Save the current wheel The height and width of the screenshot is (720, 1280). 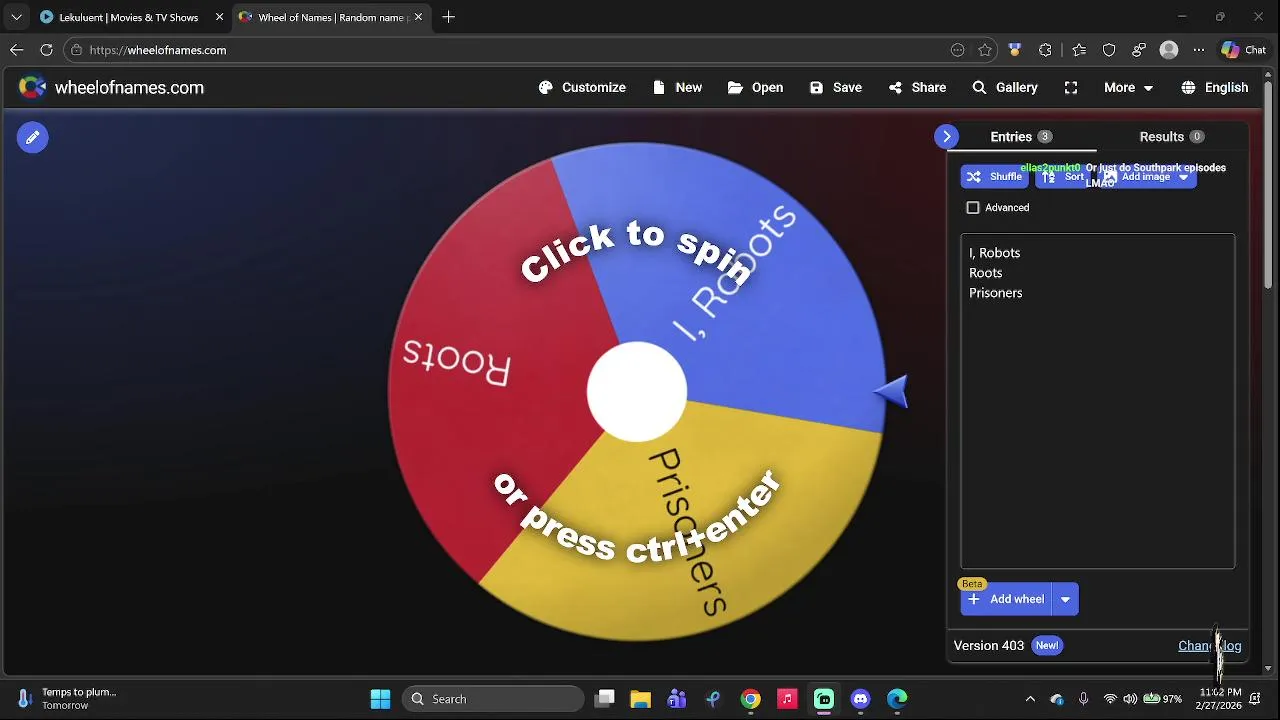(836, 88)
